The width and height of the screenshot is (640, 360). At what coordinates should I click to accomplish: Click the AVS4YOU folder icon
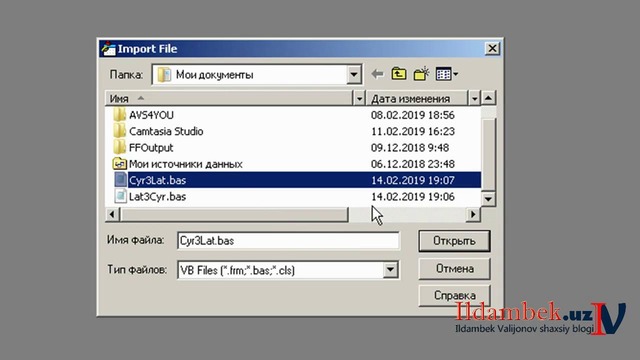[119, 115]
